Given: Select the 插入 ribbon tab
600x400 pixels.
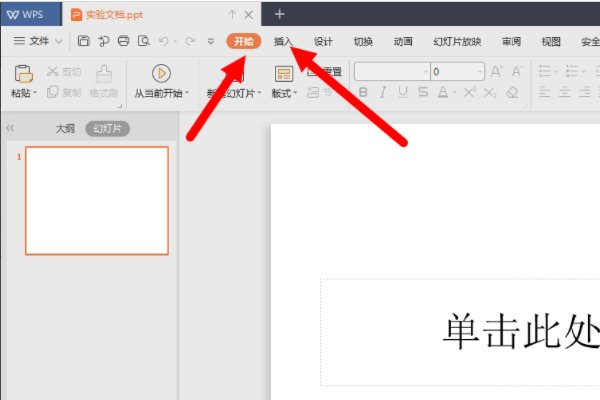Looking at the screenshot, I should pos(283,41).
